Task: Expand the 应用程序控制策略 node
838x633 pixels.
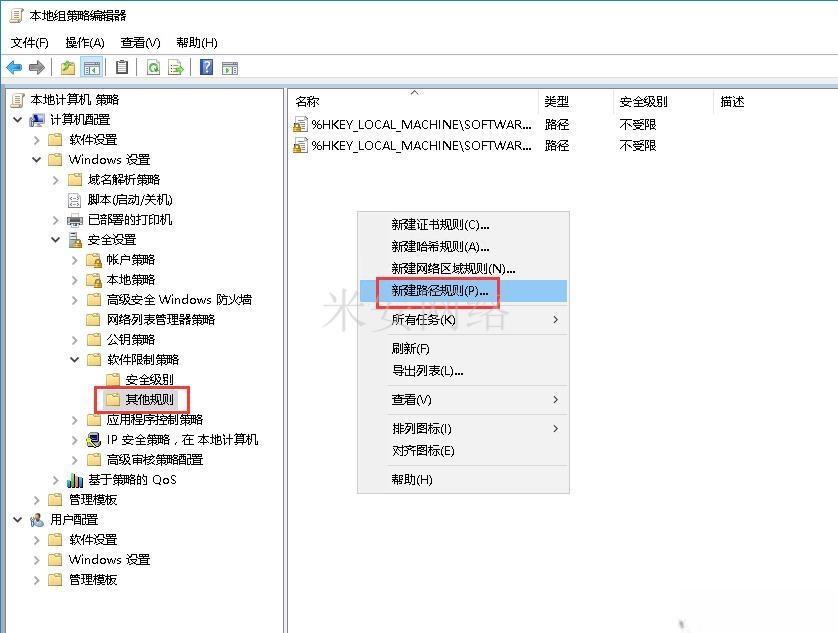Action: pos(75,420)
